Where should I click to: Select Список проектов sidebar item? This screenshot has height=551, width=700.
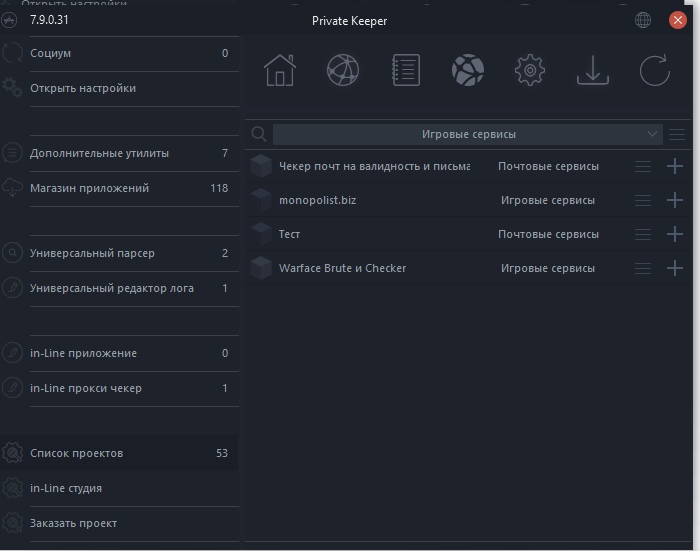click(x=77, y=453)
